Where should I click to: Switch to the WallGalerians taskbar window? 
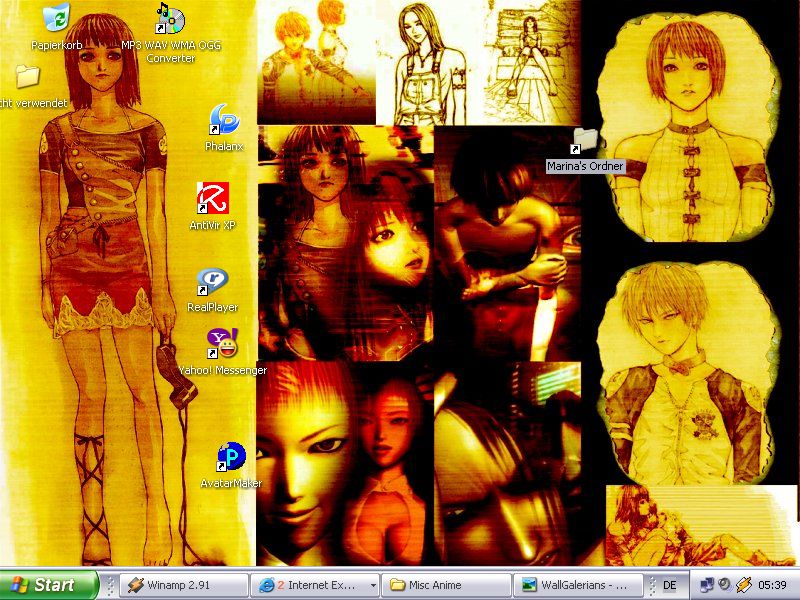pos(578,585)
